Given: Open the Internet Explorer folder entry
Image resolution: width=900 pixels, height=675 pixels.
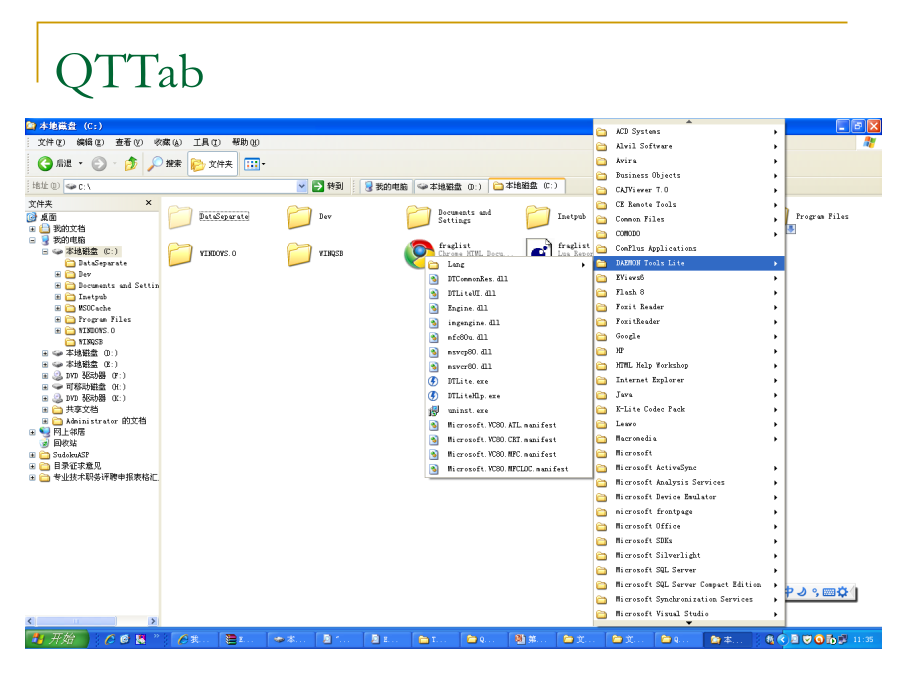Looking at the screenshot, I should [x=689, y=380].
